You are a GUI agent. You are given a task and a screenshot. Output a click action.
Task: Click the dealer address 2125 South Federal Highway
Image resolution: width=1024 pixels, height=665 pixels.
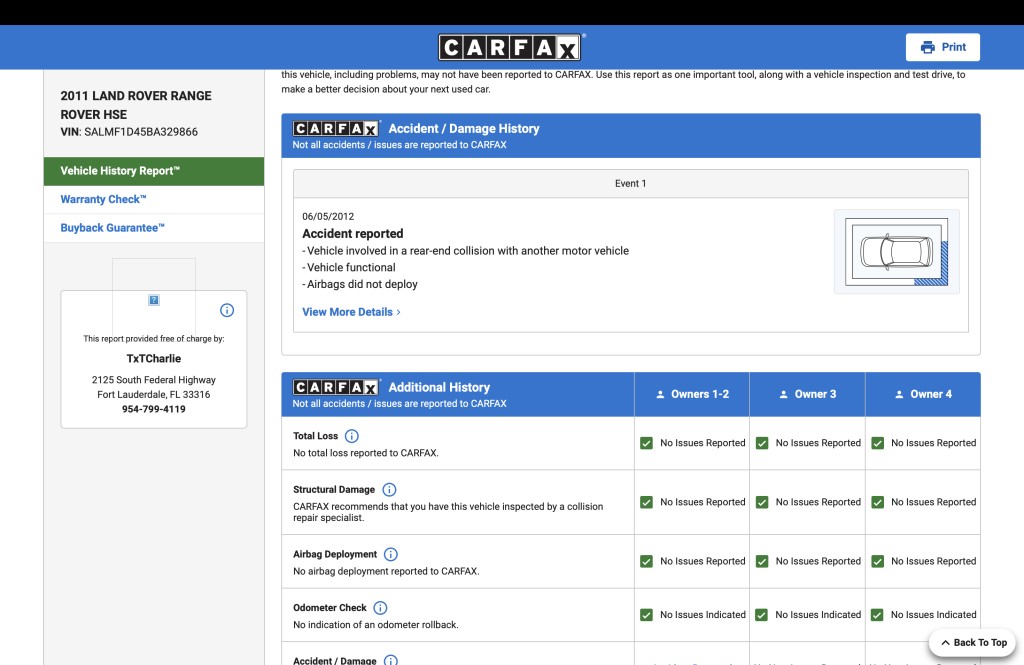153,380
